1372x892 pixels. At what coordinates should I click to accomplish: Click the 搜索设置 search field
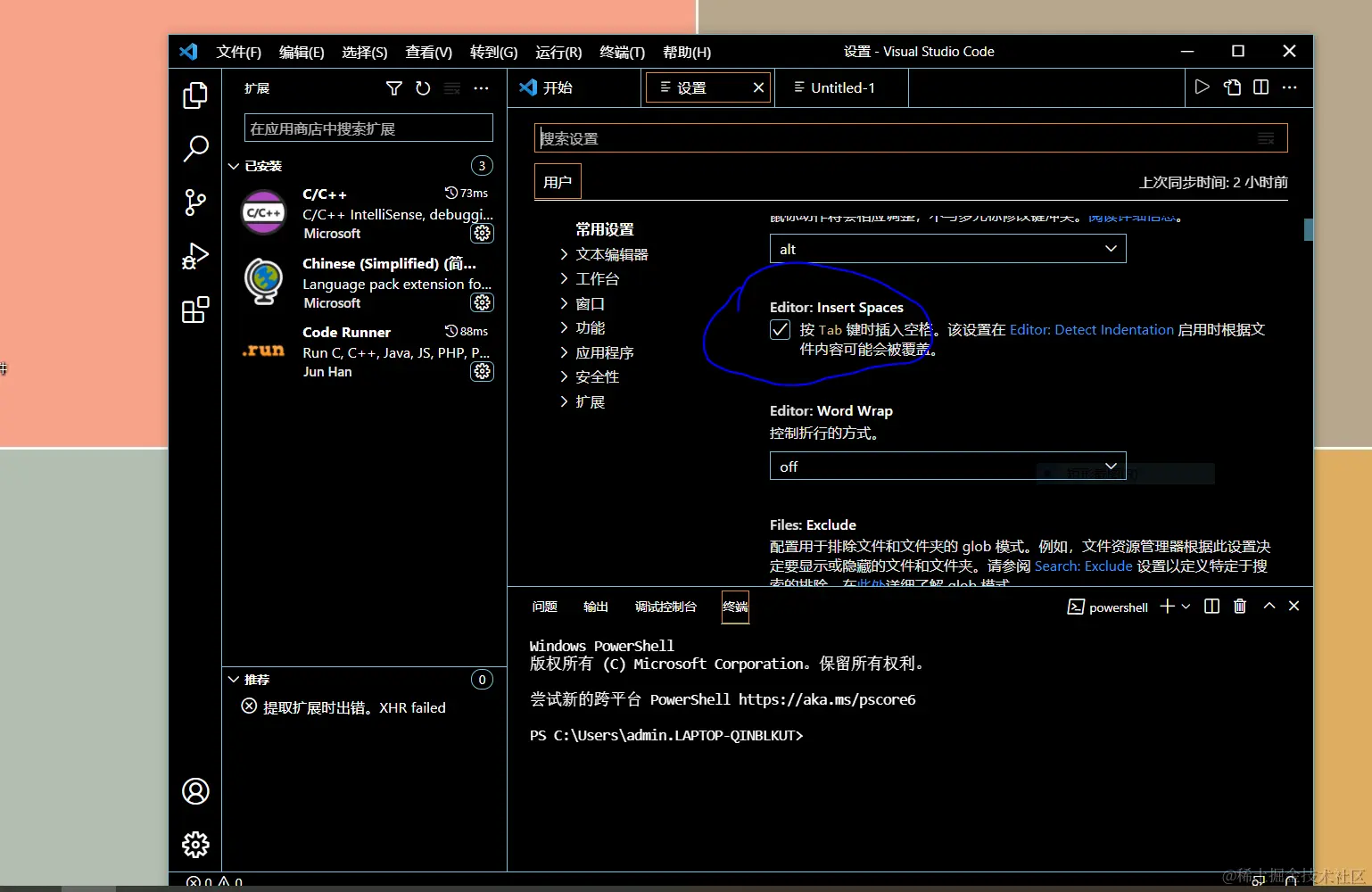point(911,138)
